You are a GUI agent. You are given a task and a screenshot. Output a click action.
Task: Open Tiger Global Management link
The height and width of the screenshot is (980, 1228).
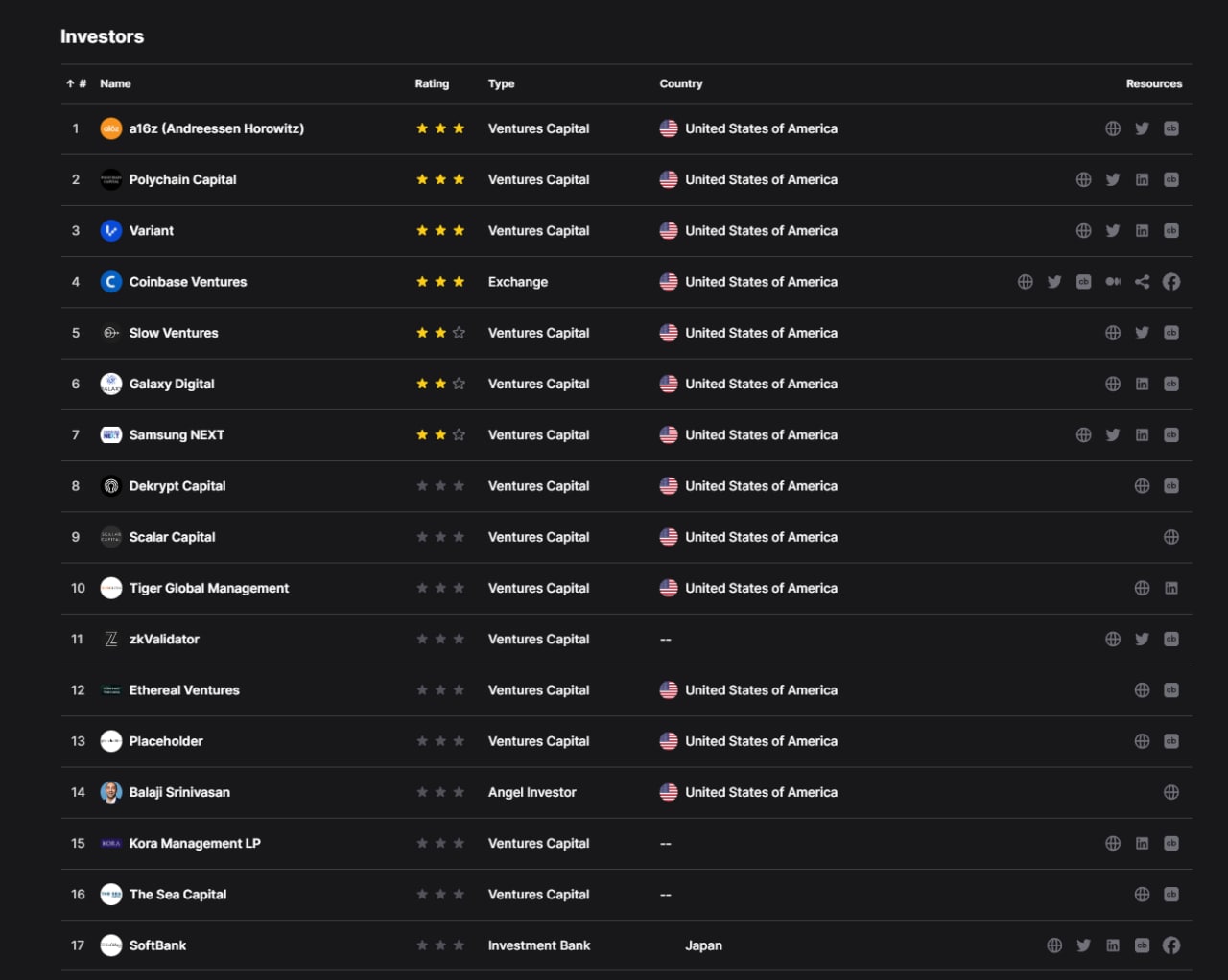(x=209, y=588)
